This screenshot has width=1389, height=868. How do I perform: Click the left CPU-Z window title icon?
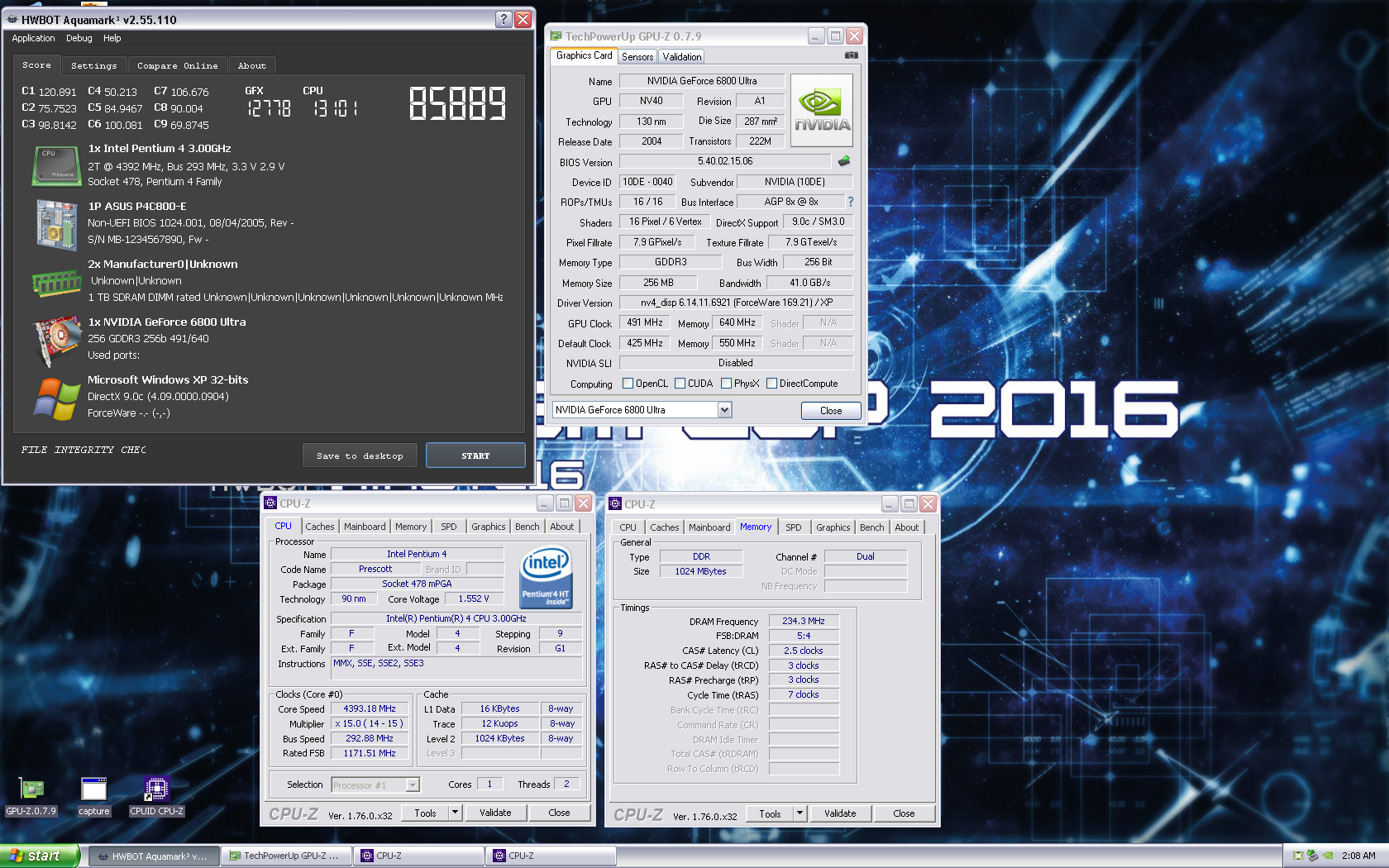click(270, 503)
